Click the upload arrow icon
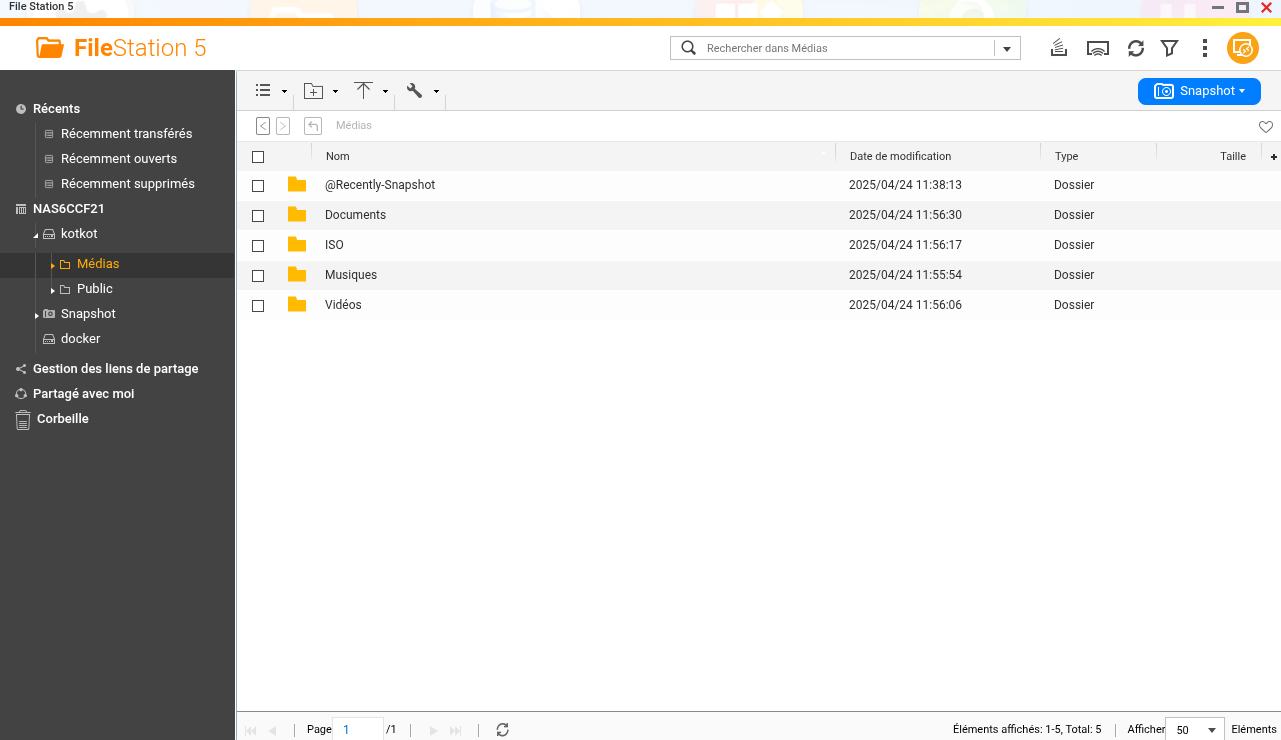The width and height of the screenshot is (1281, 740). pos(363,90)
